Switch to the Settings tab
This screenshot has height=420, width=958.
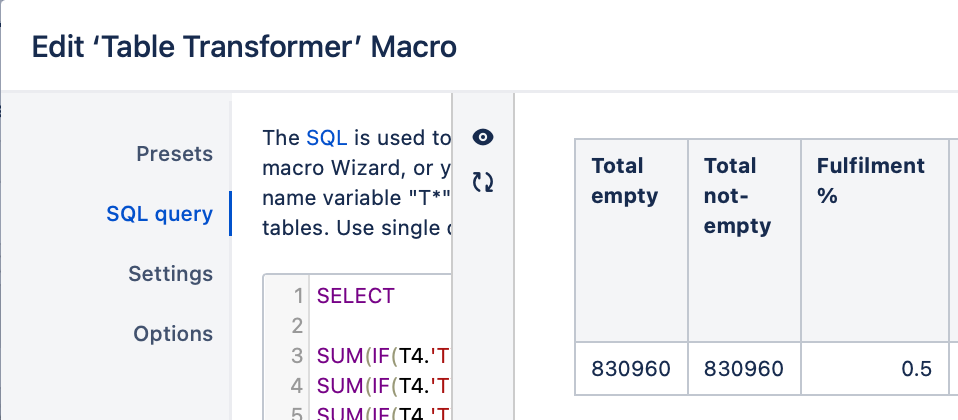tap(170, 274)
